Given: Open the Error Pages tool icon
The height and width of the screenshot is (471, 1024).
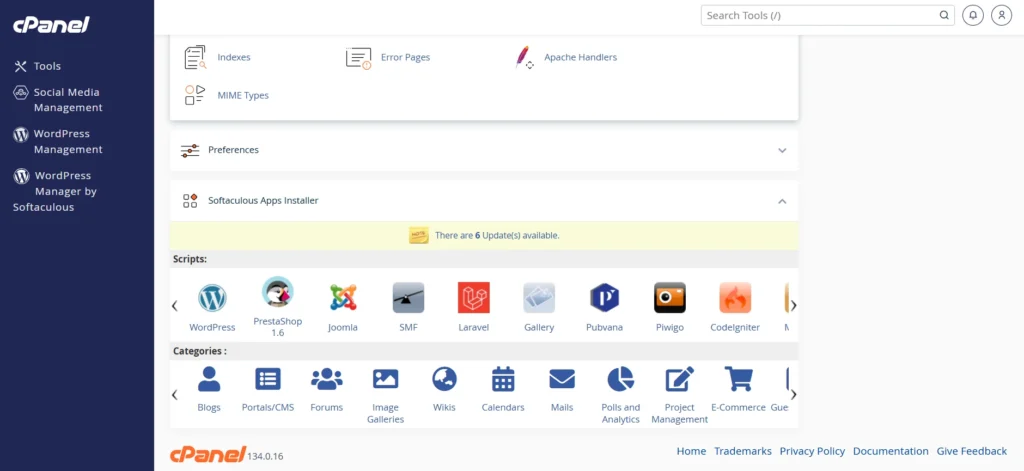Looking at the screenshot, I should (x=358, y=57).
